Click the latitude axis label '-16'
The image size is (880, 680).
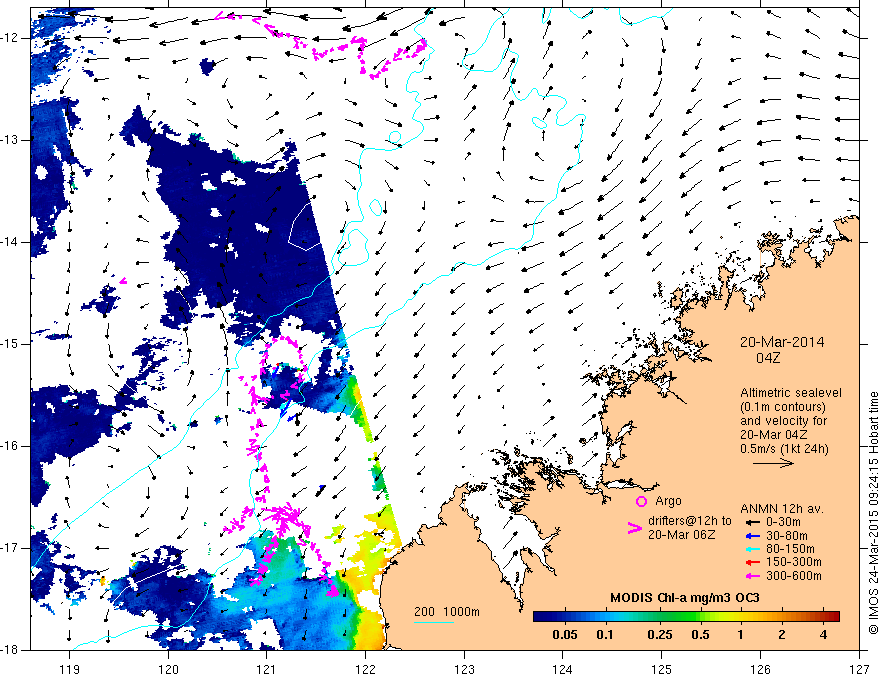pyautogui.click(x=11, y=446)
